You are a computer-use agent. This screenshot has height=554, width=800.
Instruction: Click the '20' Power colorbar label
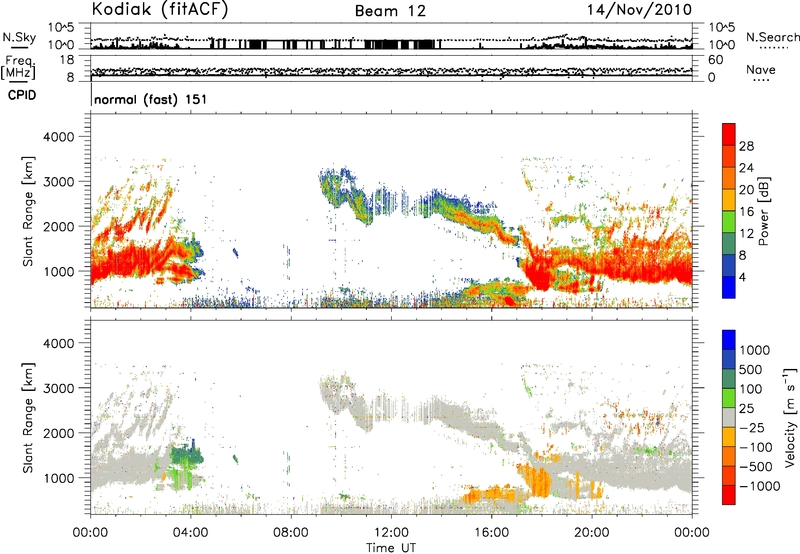click(x=746, y=190)
